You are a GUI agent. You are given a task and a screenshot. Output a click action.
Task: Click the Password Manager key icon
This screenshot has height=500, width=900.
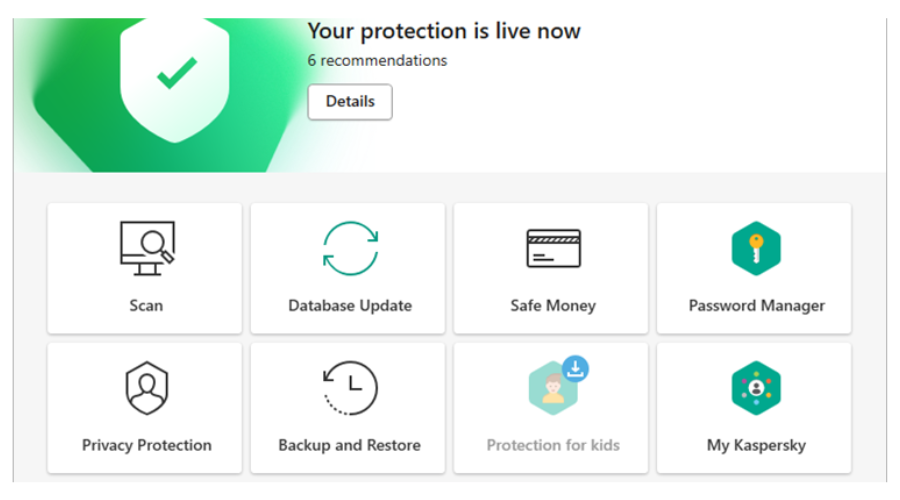pyautogui.click(x=756, y=248)
